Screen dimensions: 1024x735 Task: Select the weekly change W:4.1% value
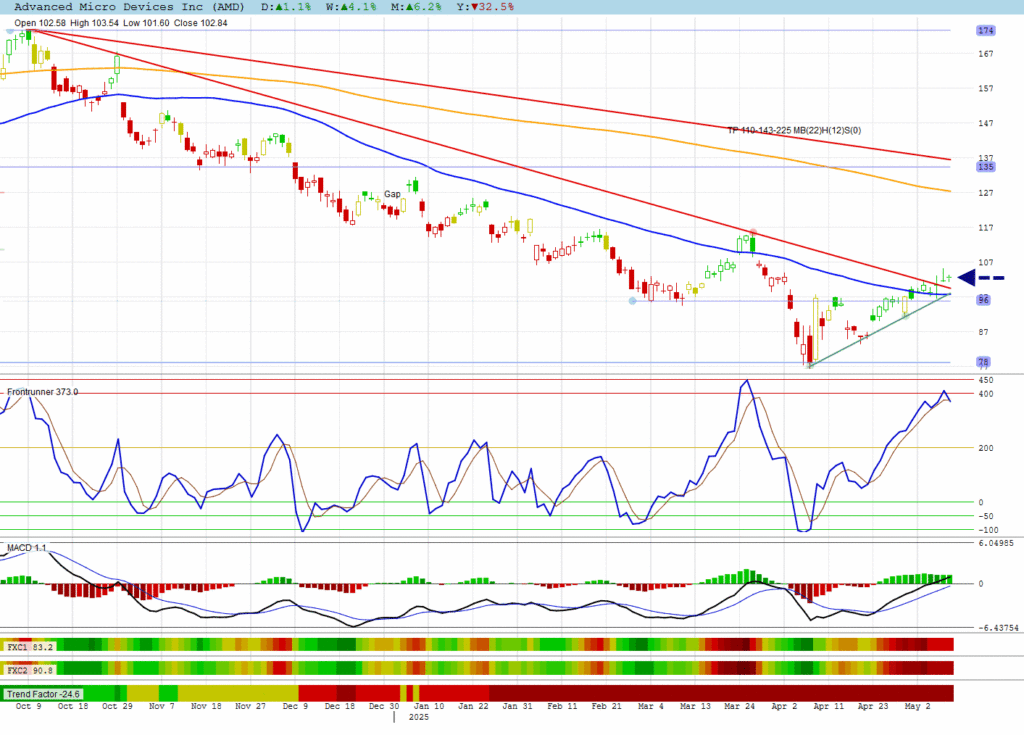tap(351, 7)
